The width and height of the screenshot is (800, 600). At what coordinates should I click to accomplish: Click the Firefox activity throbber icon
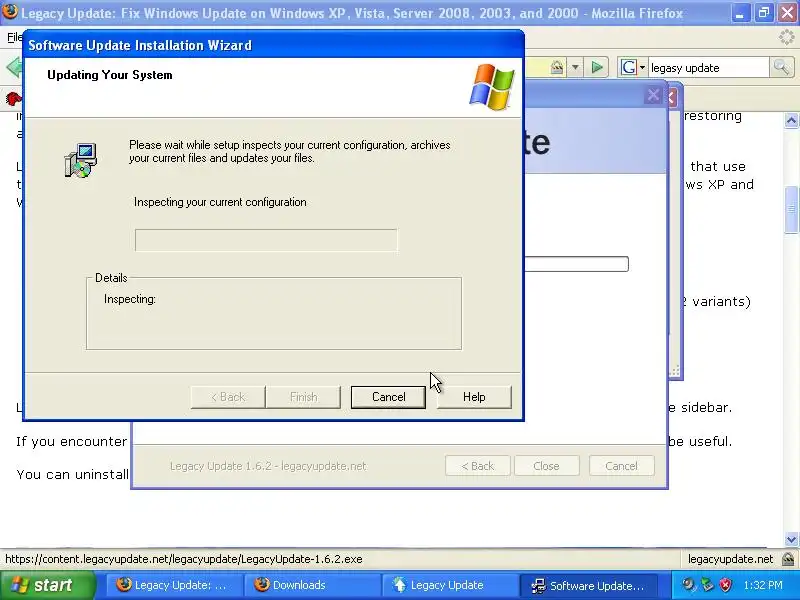tap(787, 37)
